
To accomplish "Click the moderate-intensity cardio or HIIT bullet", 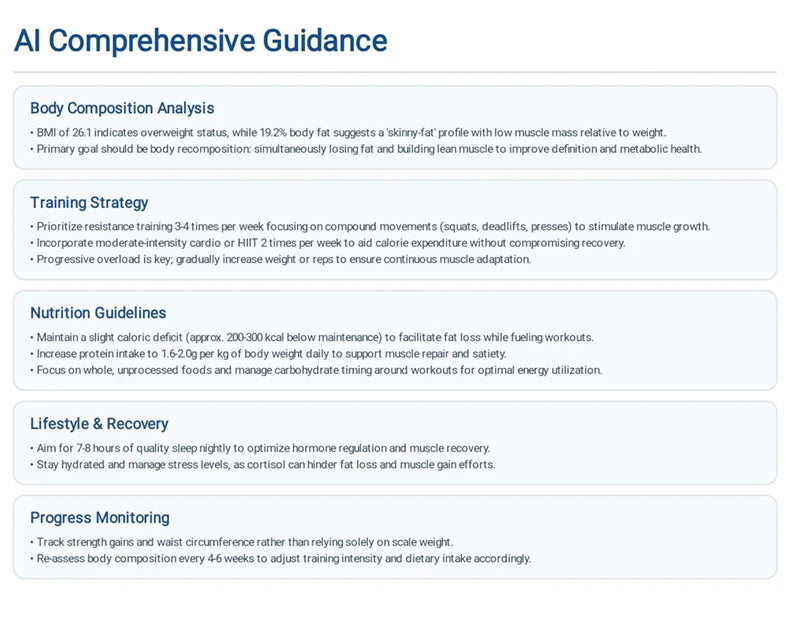I will coord(327,243).
